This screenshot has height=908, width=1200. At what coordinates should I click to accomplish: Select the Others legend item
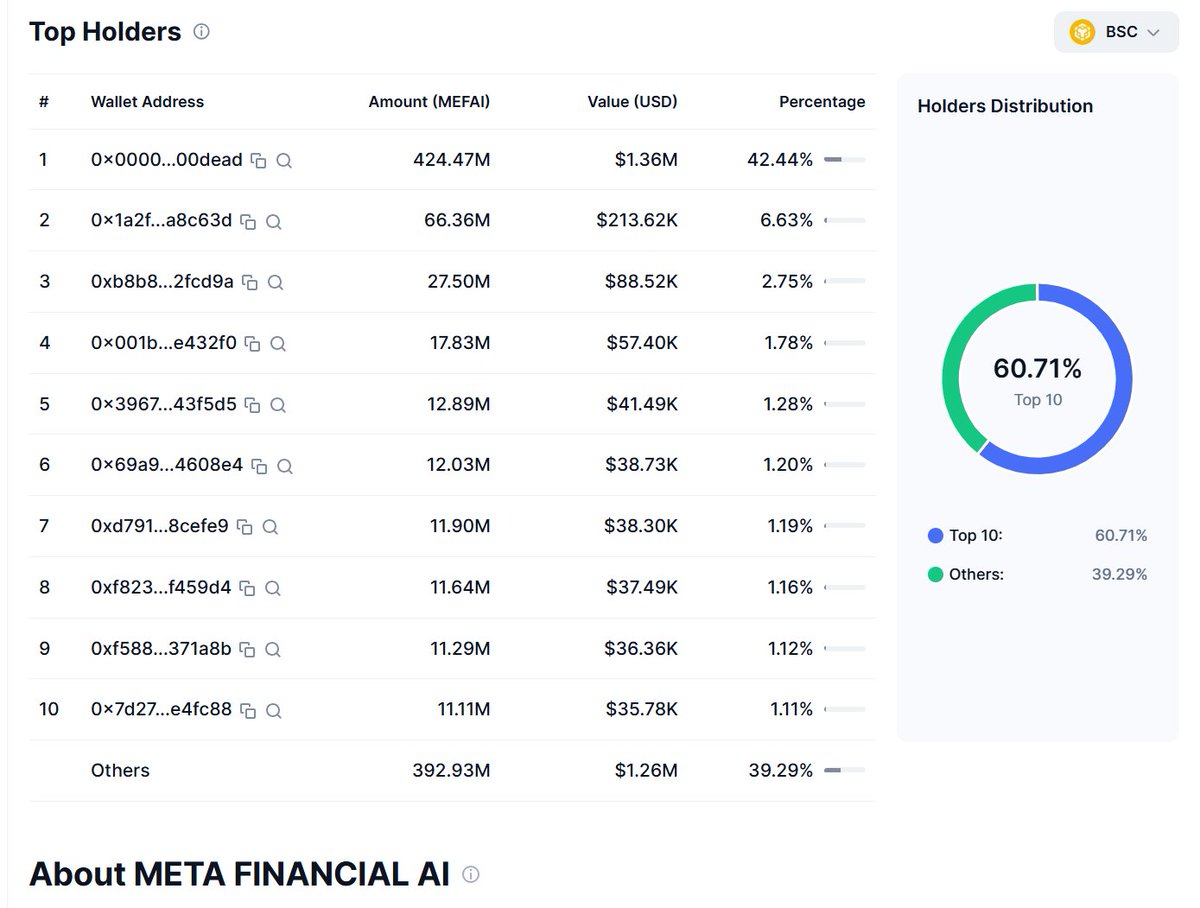click(x=968, y=574)
